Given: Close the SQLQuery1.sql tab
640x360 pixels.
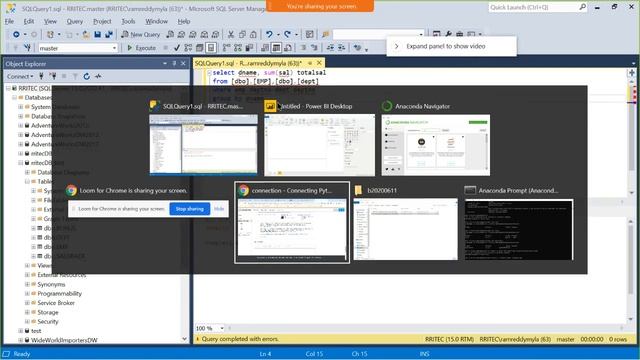Looking at the screenshot, I should coord(319,63).
